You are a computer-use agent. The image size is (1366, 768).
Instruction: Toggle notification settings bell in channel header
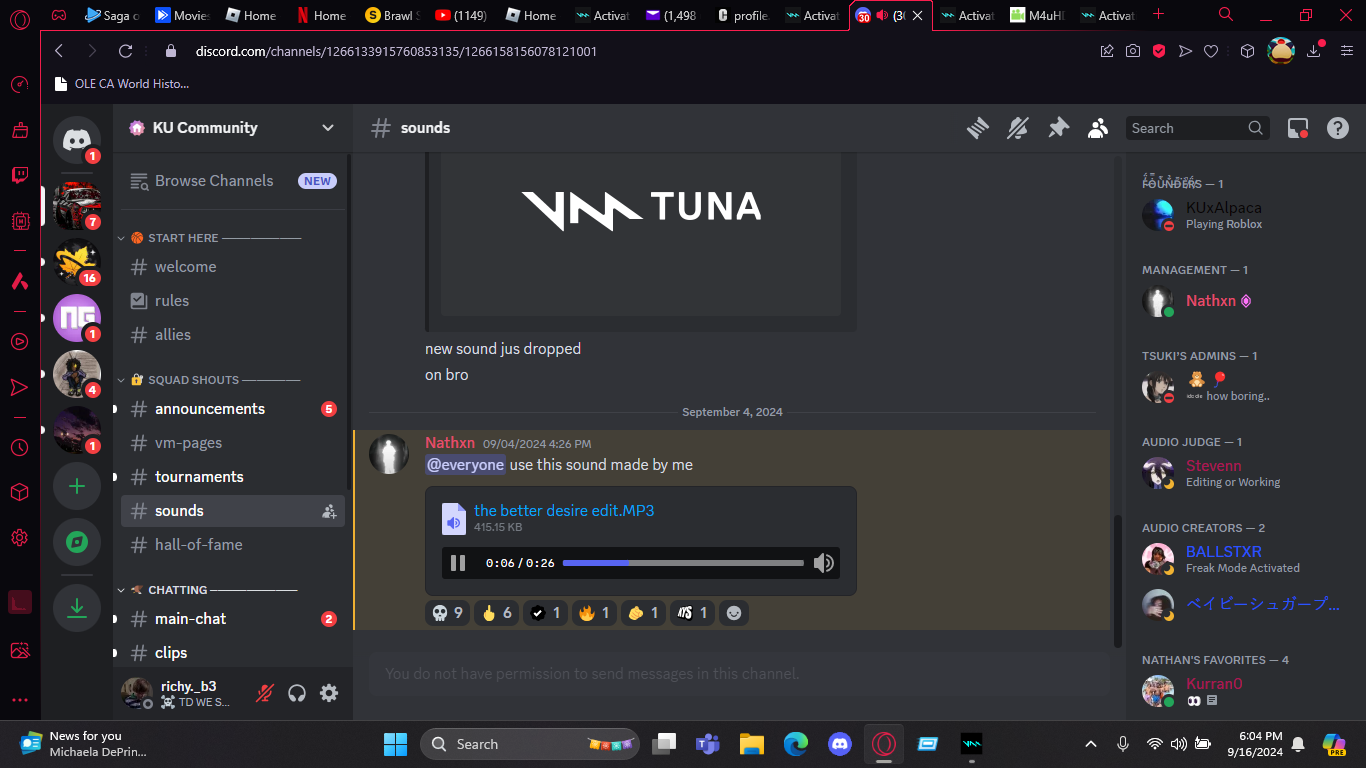tap(1018, 128)
